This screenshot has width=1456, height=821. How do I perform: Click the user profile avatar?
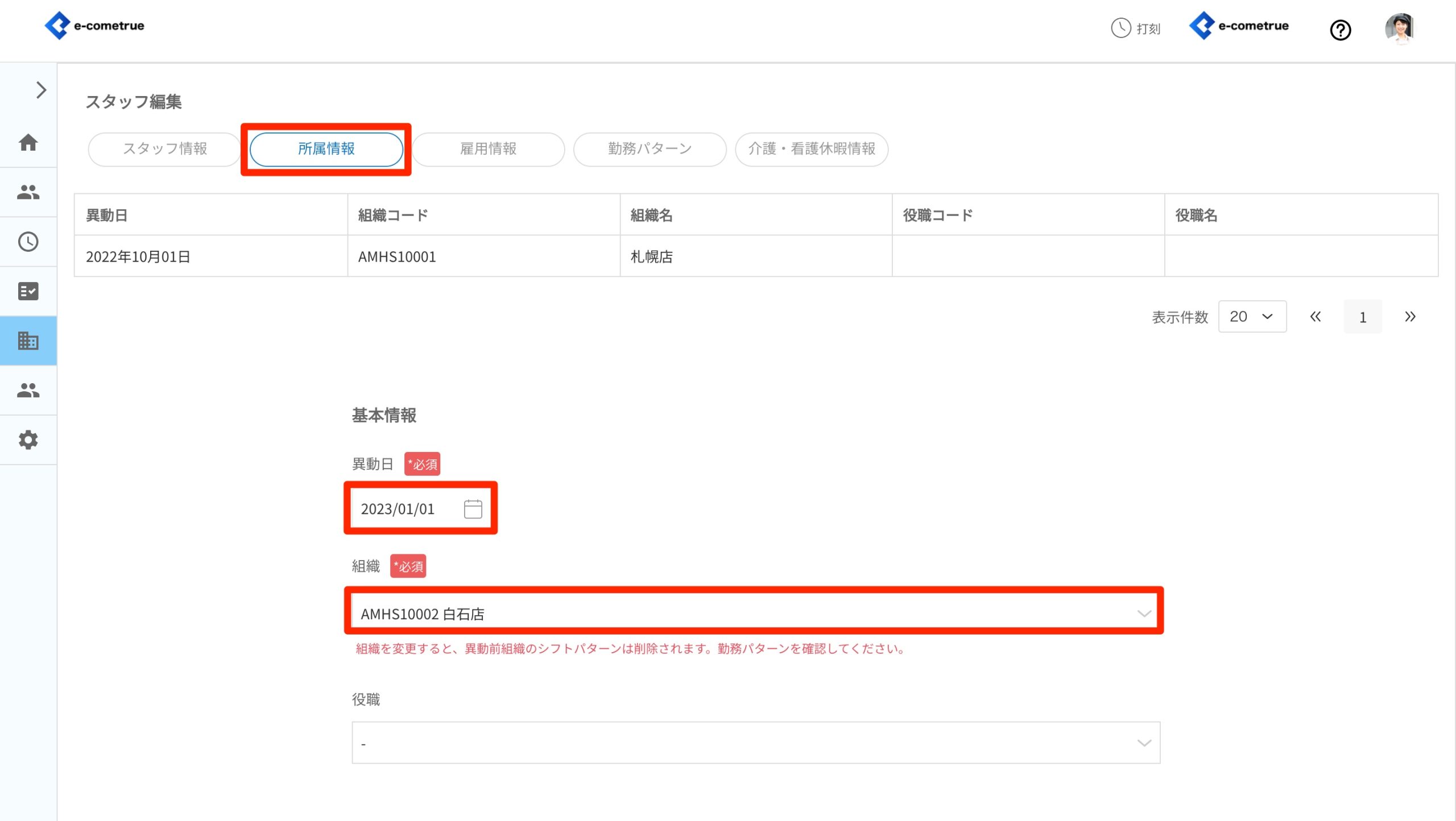1399,28
